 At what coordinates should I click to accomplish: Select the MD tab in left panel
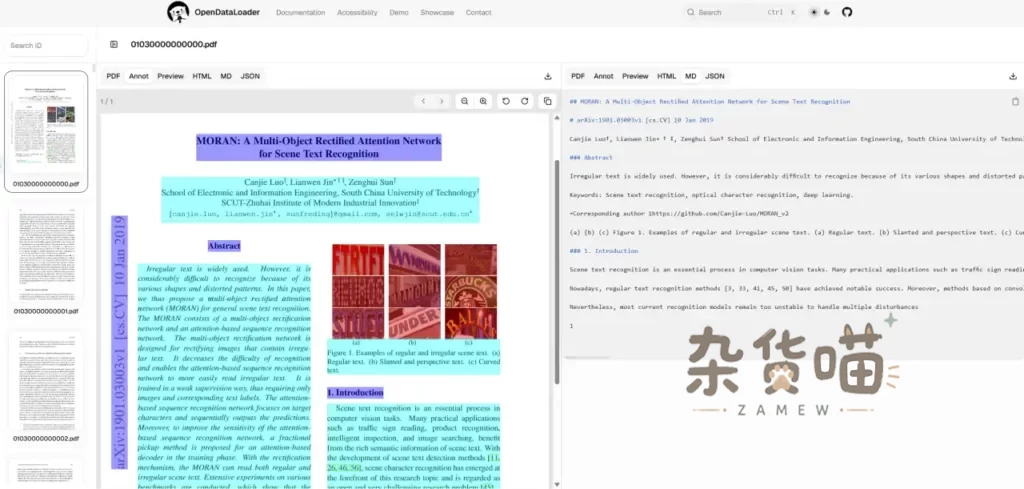(226, 76)
